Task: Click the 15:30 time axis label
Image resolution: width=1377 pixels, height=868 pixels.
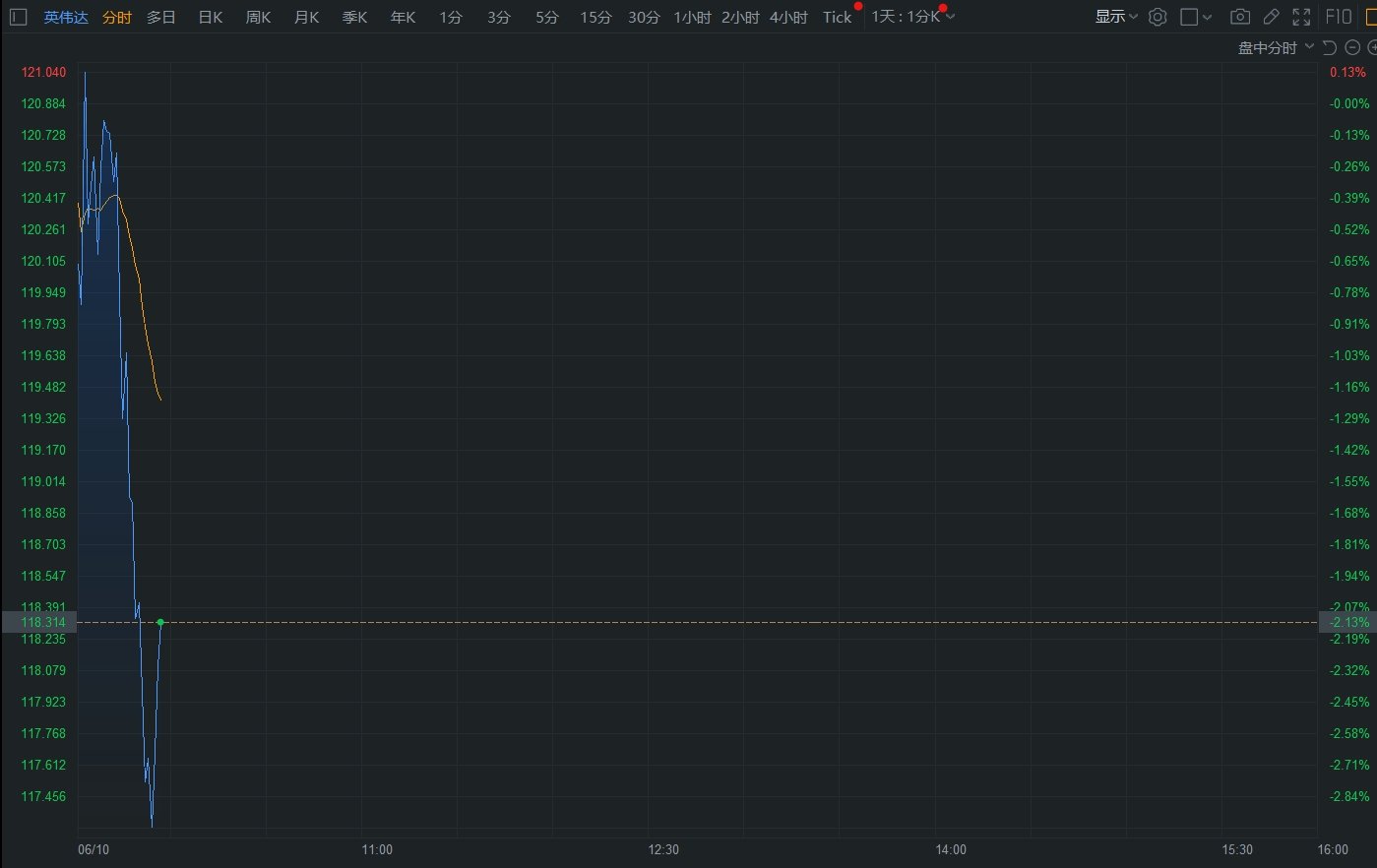Action: pos(1237,849)
